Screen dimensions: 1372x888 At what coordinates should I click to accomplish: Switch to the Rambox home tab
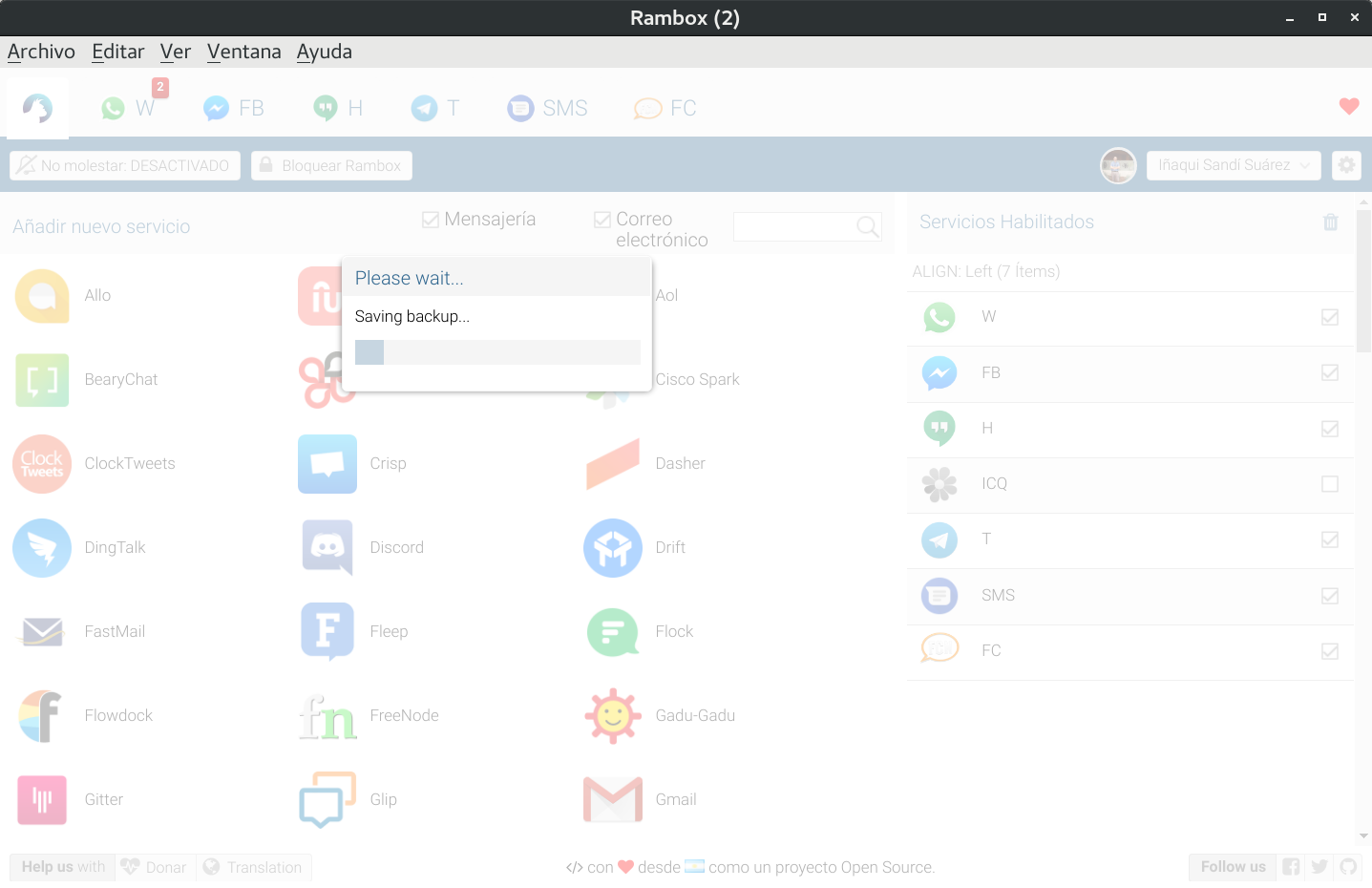37,108
